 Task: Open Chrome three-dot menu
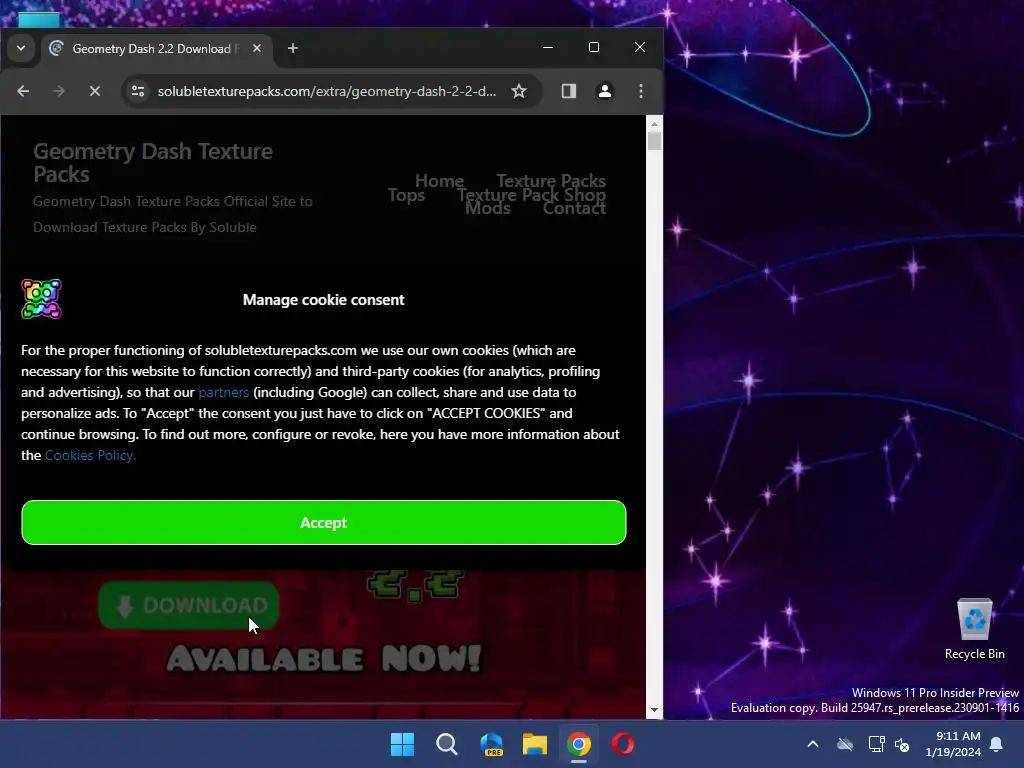click(641, 91)
